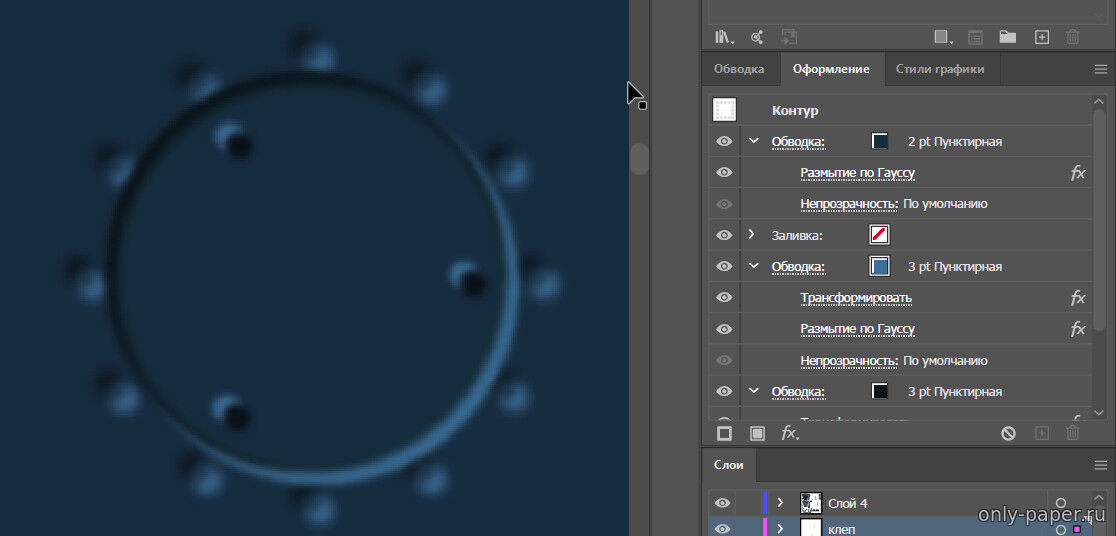Image resolution: width=1116 pixels, height=536 pixels.
Task: Click Add New Stroke icon in Appearance footer
Action: tap(724, 433)
